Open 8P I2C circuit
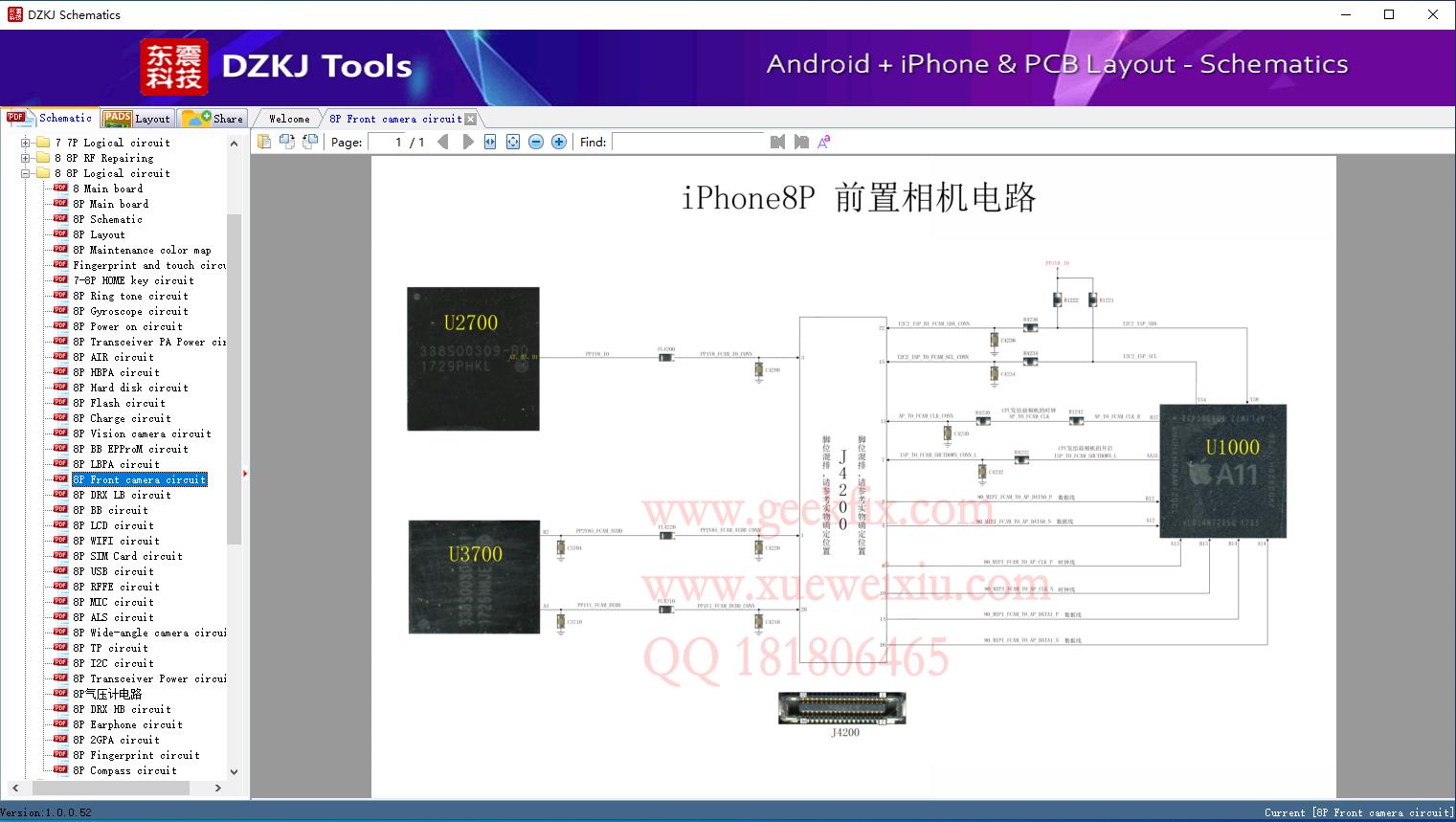Image resolution: width=1456 pixels, height=822 pixels. coord(113,663)
